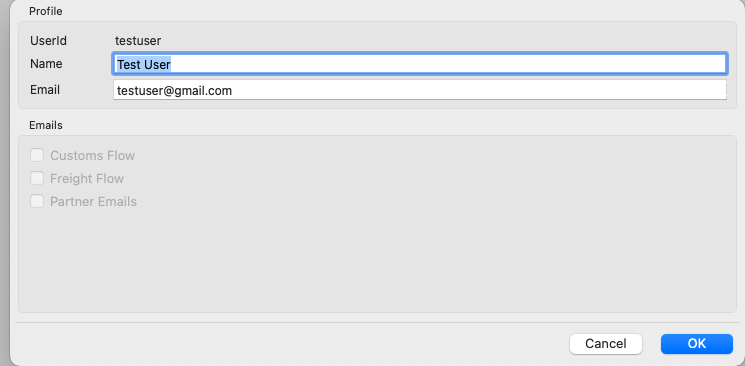
Task: Click the UserId field label
Action: 48,41
